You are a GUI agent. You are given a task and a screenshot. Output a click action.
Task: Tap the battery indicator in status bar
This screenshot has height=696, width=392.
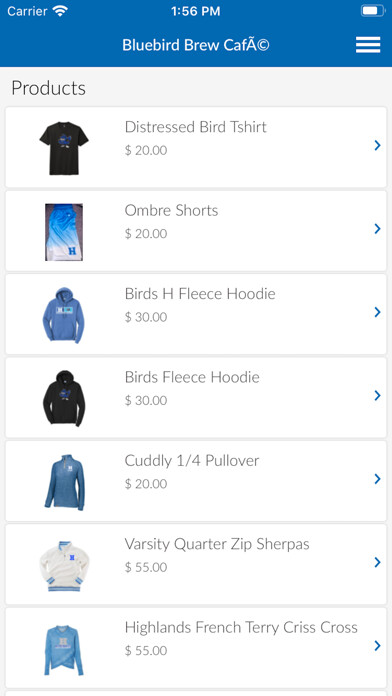[373, 11]
